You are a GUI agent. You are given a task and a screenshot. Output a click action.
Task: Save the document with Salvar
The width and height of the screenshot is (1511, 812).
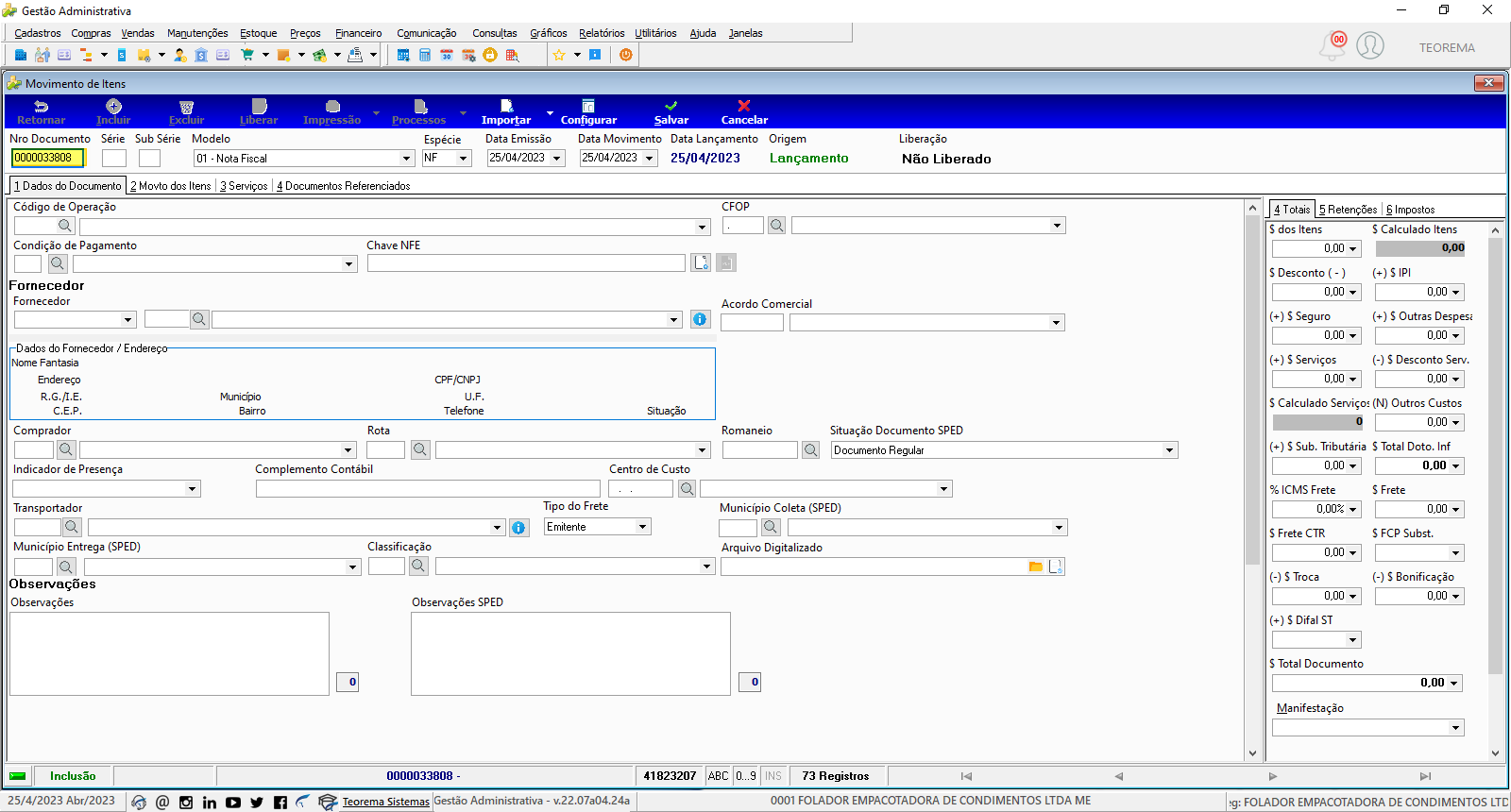pos(671,112)
